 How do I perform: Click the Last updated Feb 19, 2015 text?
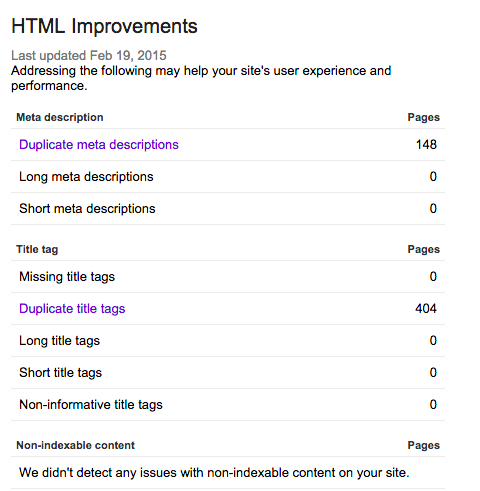click(89, 55)
